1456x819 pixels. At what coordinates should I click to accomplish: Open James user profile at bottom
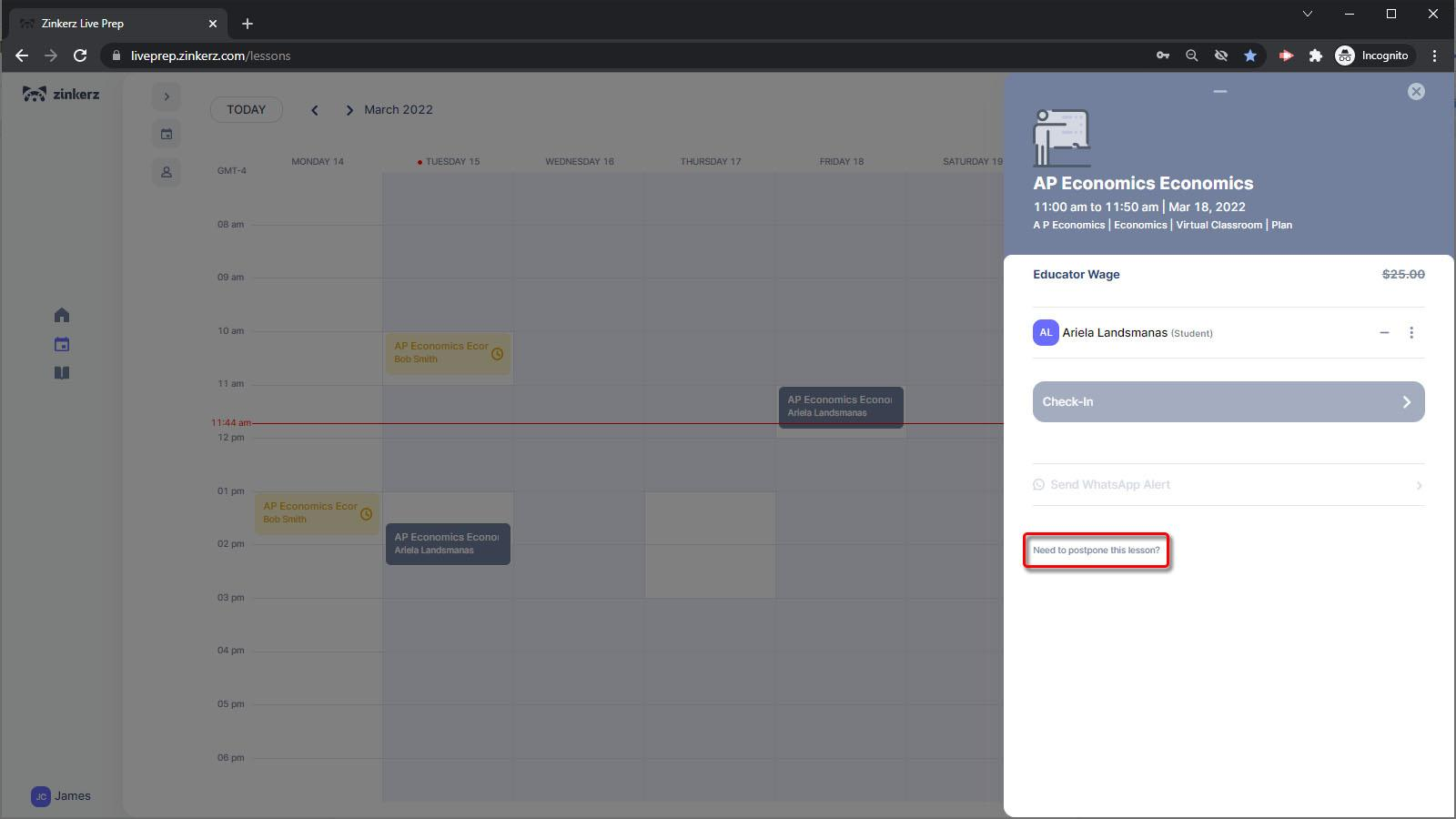point(61,796)
